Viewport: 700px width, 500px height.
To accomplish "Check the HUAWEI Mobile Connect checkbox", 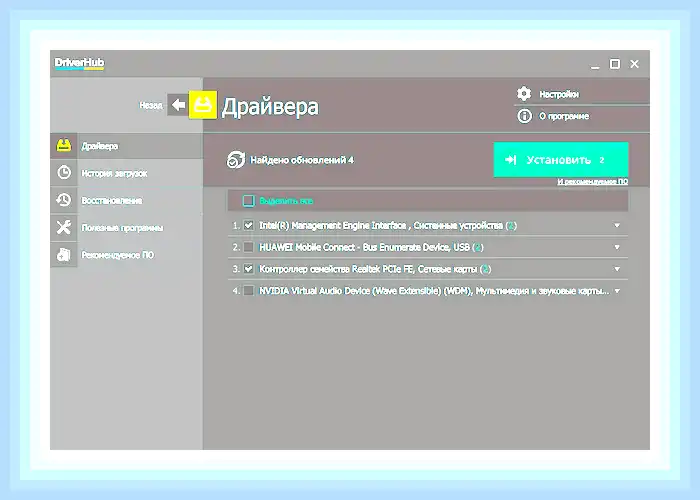I will tap(249, 247).
